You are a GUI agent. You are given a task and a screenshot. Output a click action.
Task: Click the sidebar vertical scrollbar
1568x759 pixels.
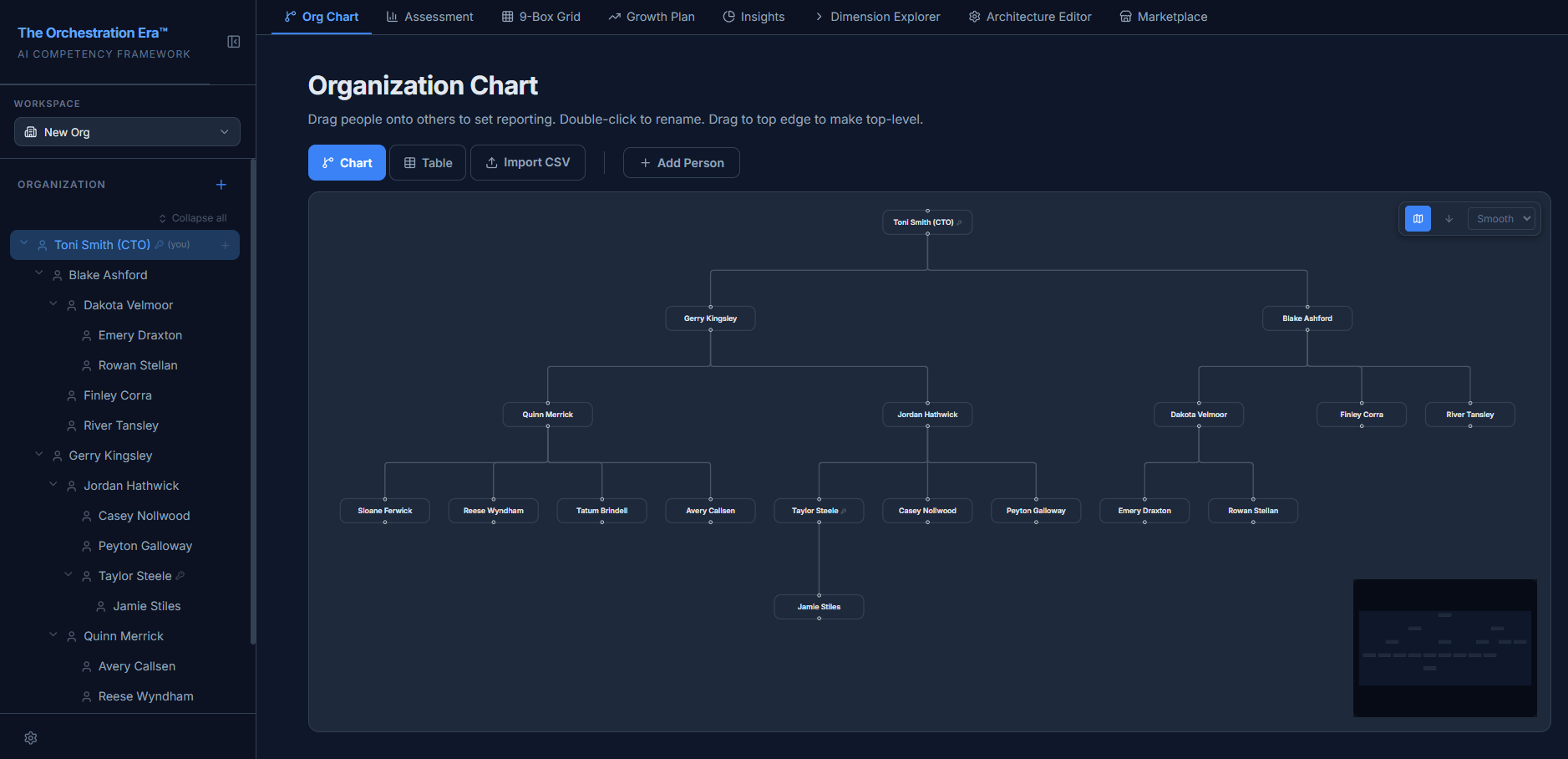(x=252, y=401)
